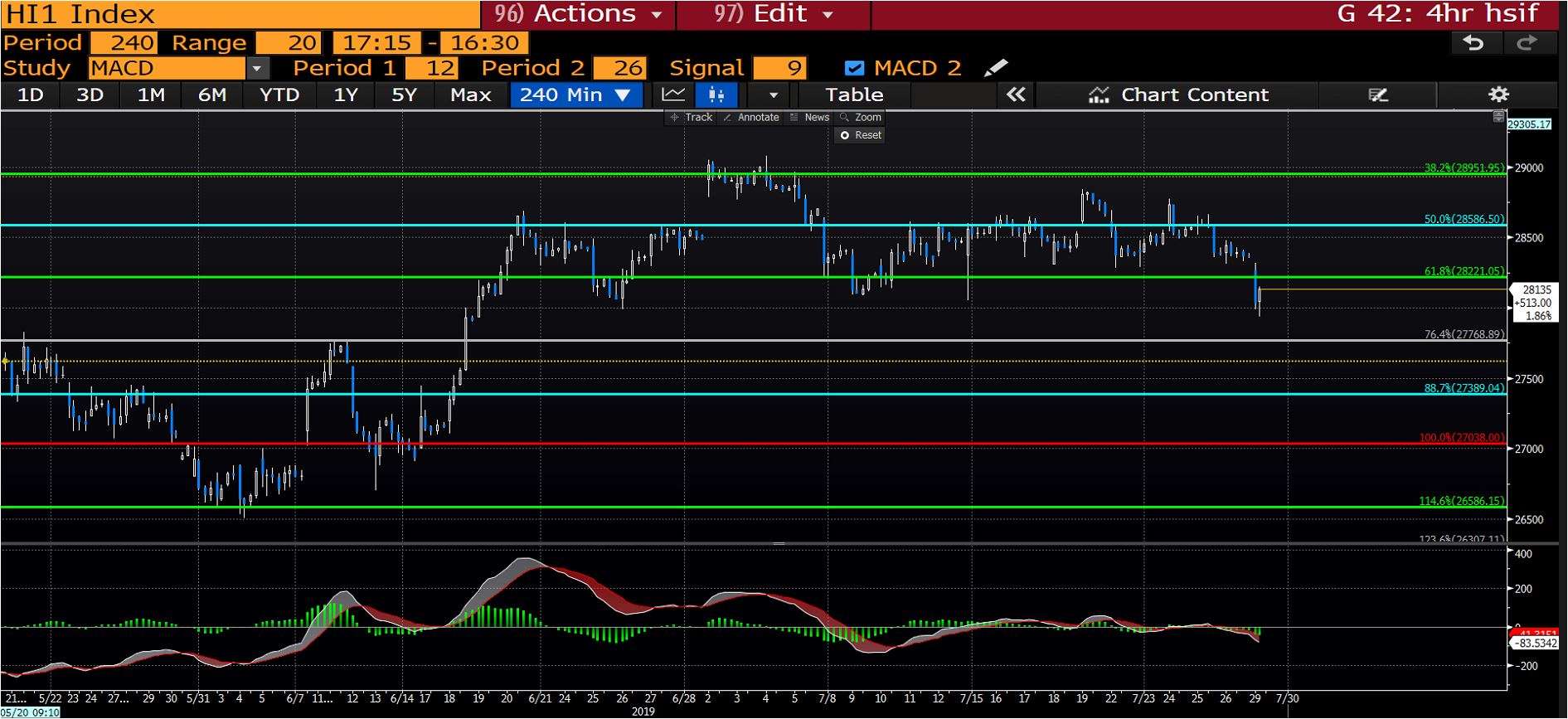This screenshot has height=719, width=1568.
Task: Open the chart type dropdown arrow
Action: click(773, 95)
